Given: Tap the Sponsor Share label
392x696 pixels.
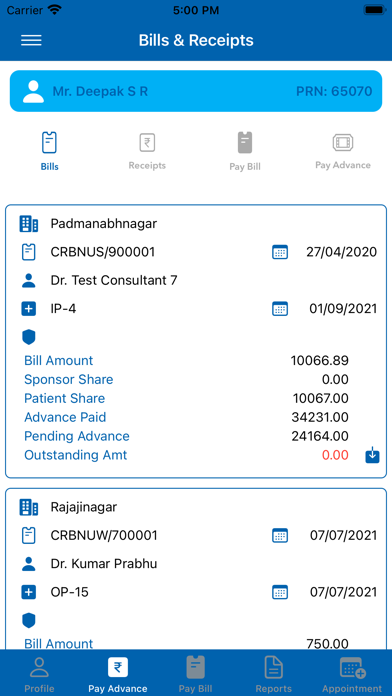Looking at the screenshot, I should (x=69, y=380).
